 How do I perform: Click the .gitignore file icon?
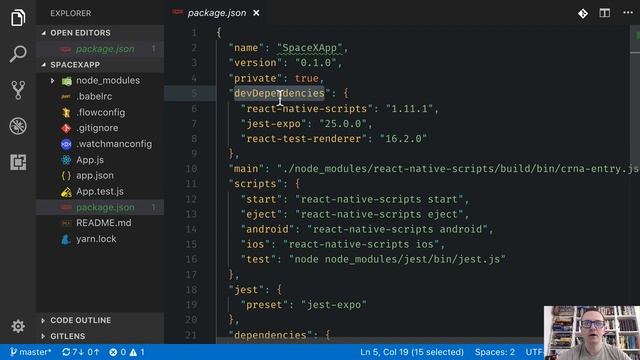[66, 128]
